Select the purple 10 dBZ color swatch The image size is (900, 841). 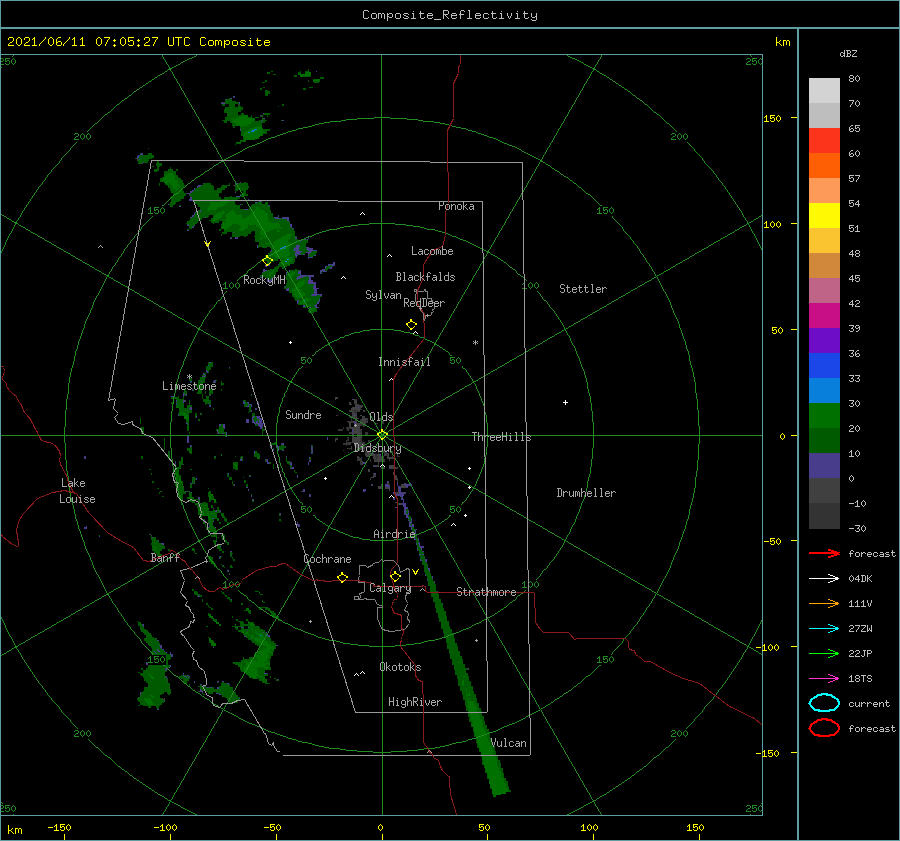click(x=824, y=465)
